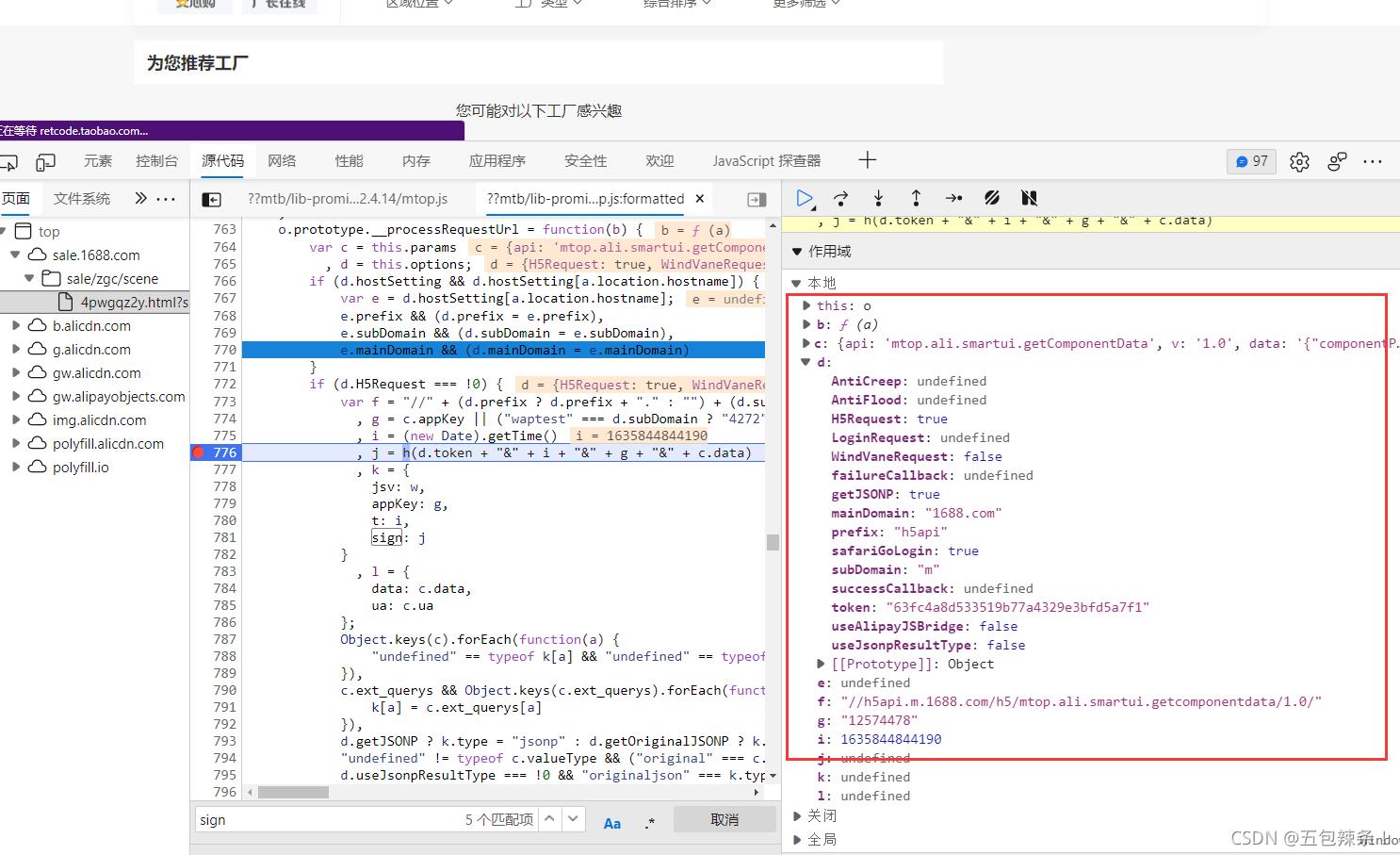
Task: Step over next function call
Action: click(x=841, y=198)
